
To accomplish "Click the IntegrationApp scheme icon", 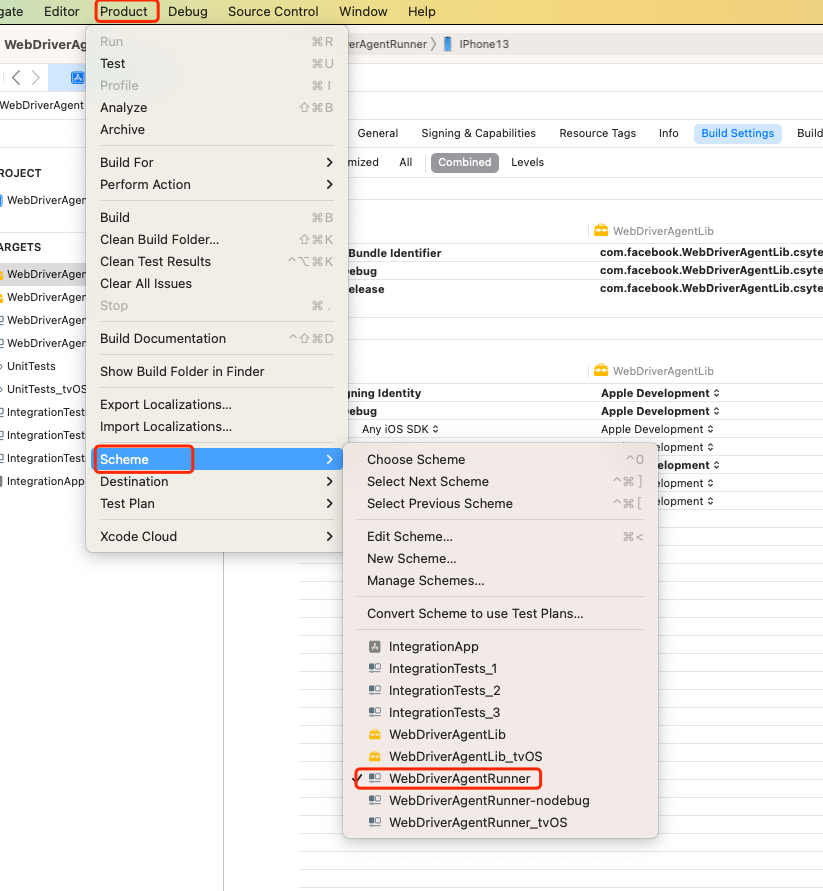I will tap(375, 647).
